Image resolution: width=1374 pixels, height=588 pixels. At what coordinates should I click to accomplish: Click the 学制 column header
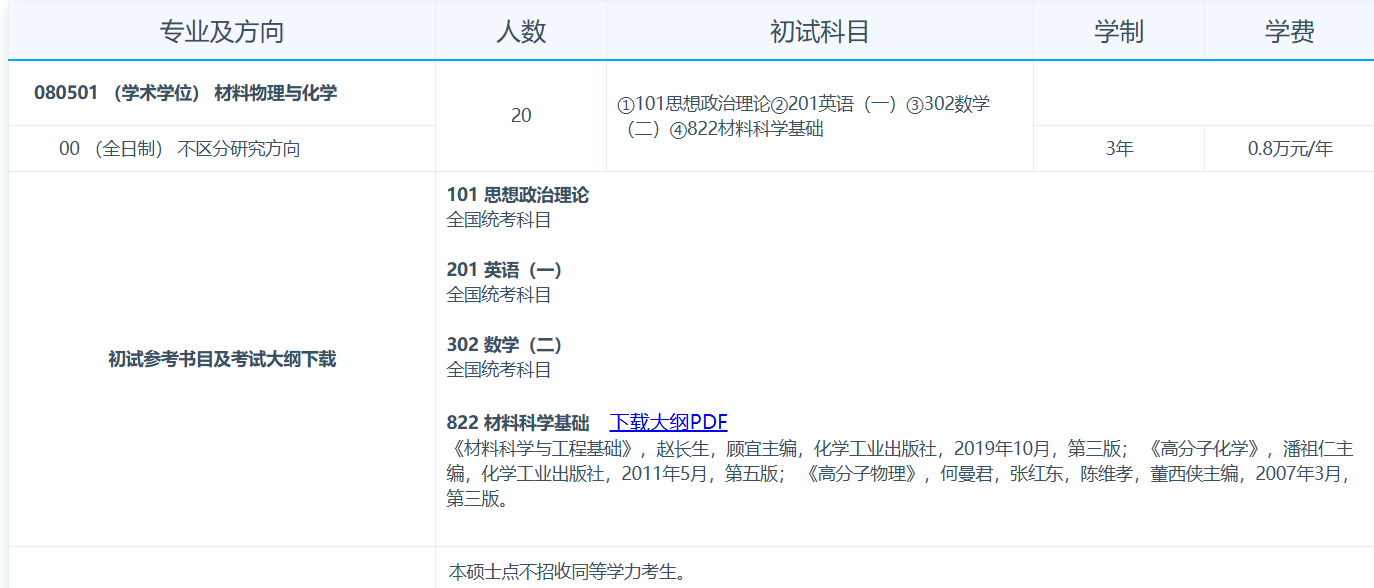pos(1117,30)
